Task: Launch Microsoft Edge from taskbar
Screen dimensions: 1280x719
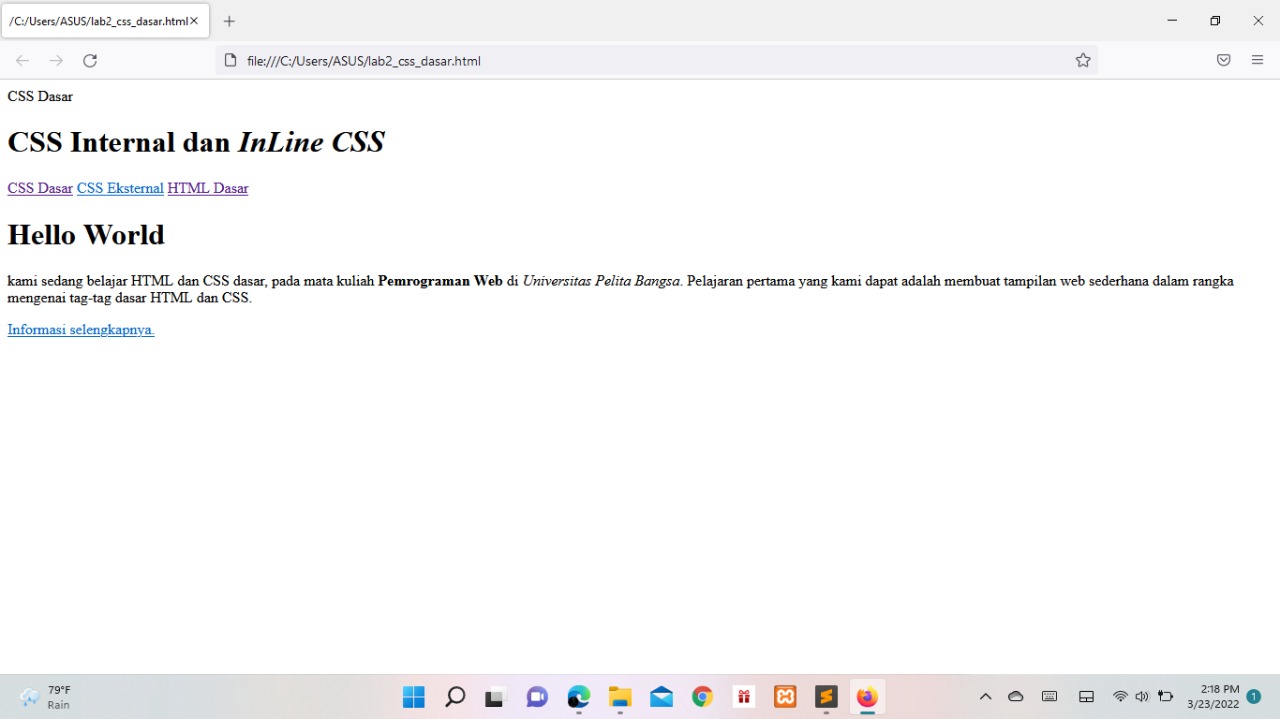Action: pyautogui.click(x=578, y=697)
